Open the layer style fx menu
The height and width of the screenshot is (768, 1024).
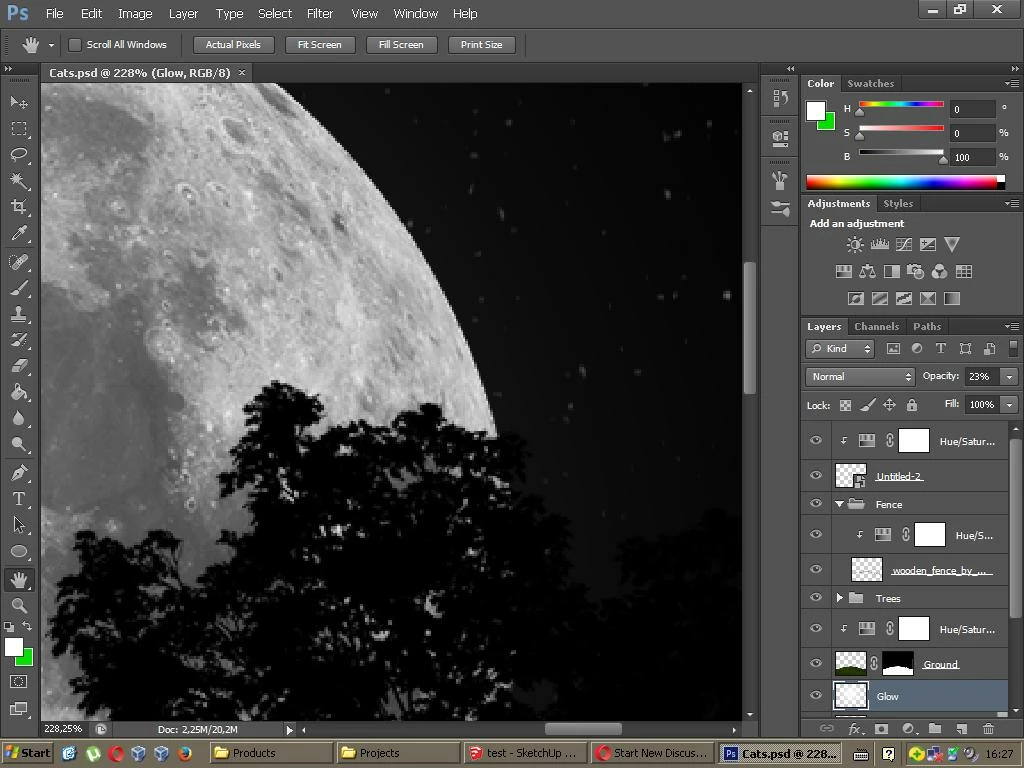pyautogui.click(x=854, y=729)
